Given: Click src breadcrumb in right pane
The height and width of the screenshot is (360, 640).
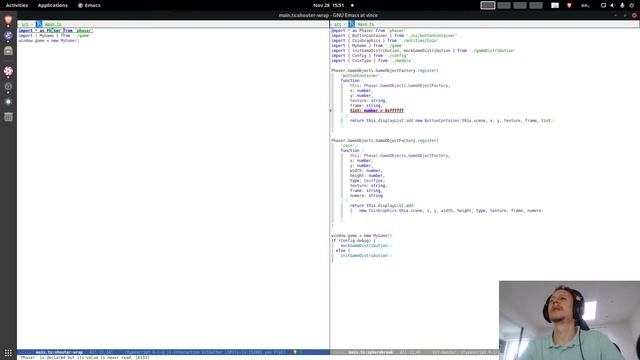Looking at the screenshot, I should pos(338,24).
